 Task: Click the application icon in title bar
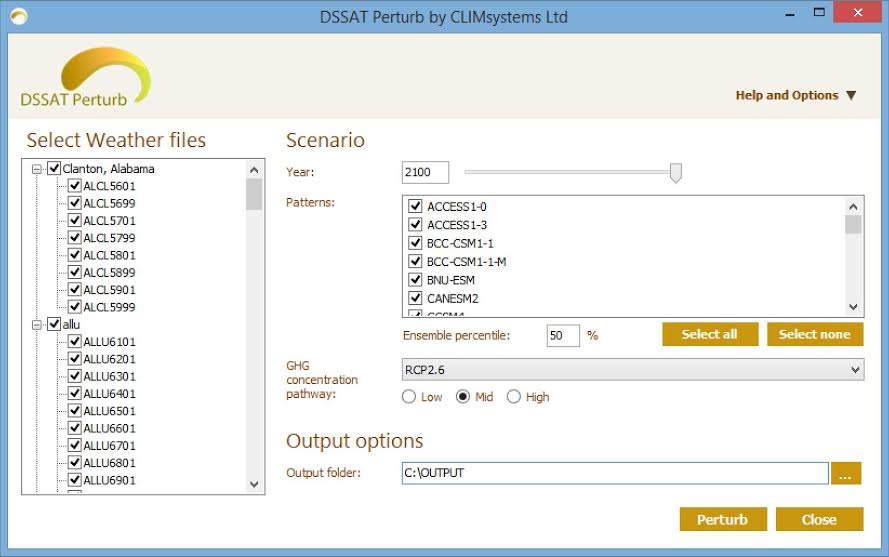[19, 16]
